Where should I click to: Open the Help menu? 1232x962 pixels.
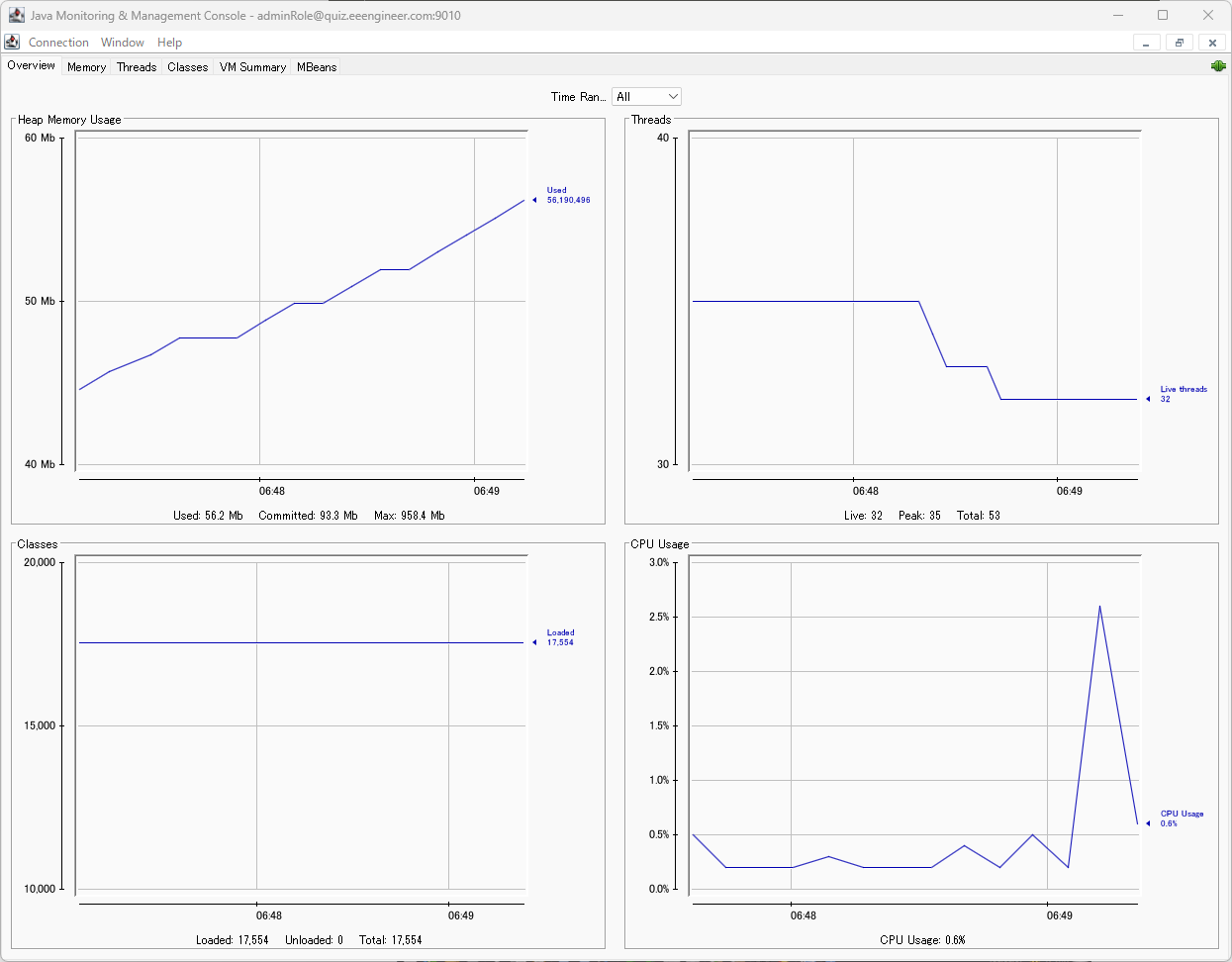169,43
